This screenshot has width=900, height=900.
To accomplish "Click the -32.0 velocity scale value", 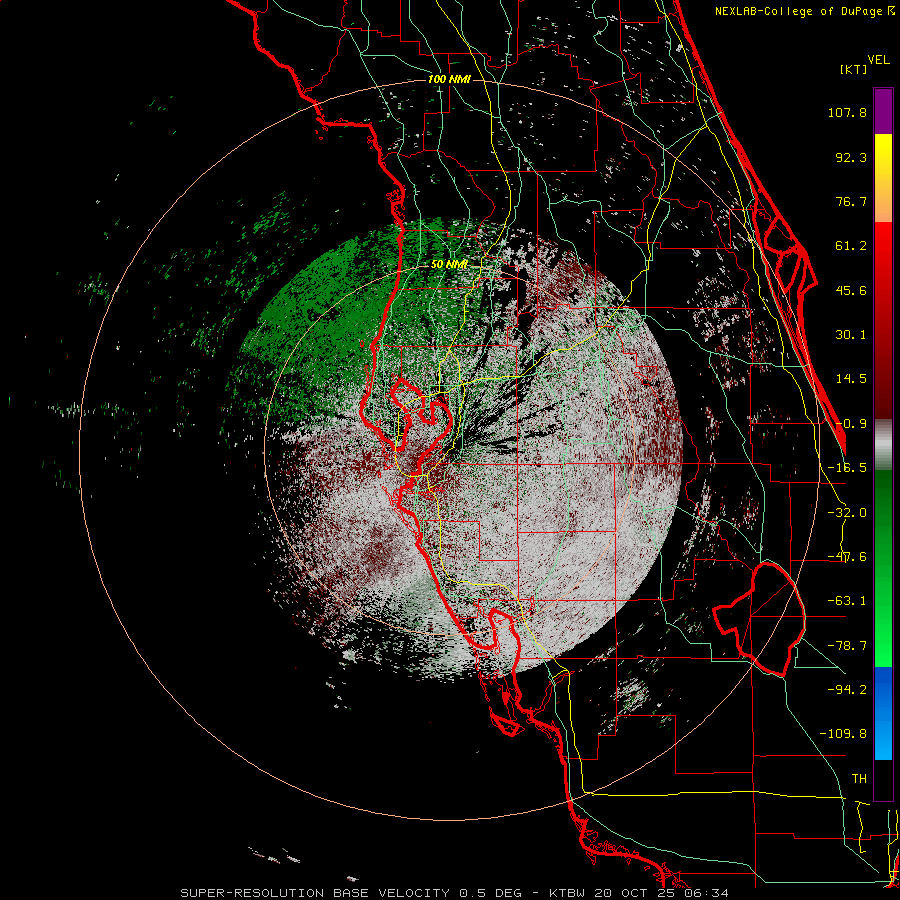I will pos(847,513).
